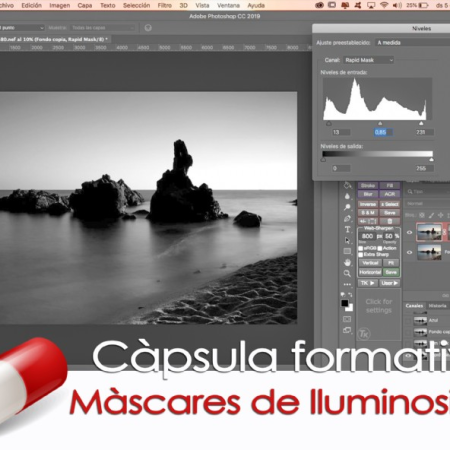Click the Inverse button
450x450 pixels.
pyautogui.click(x=368, y=204)
